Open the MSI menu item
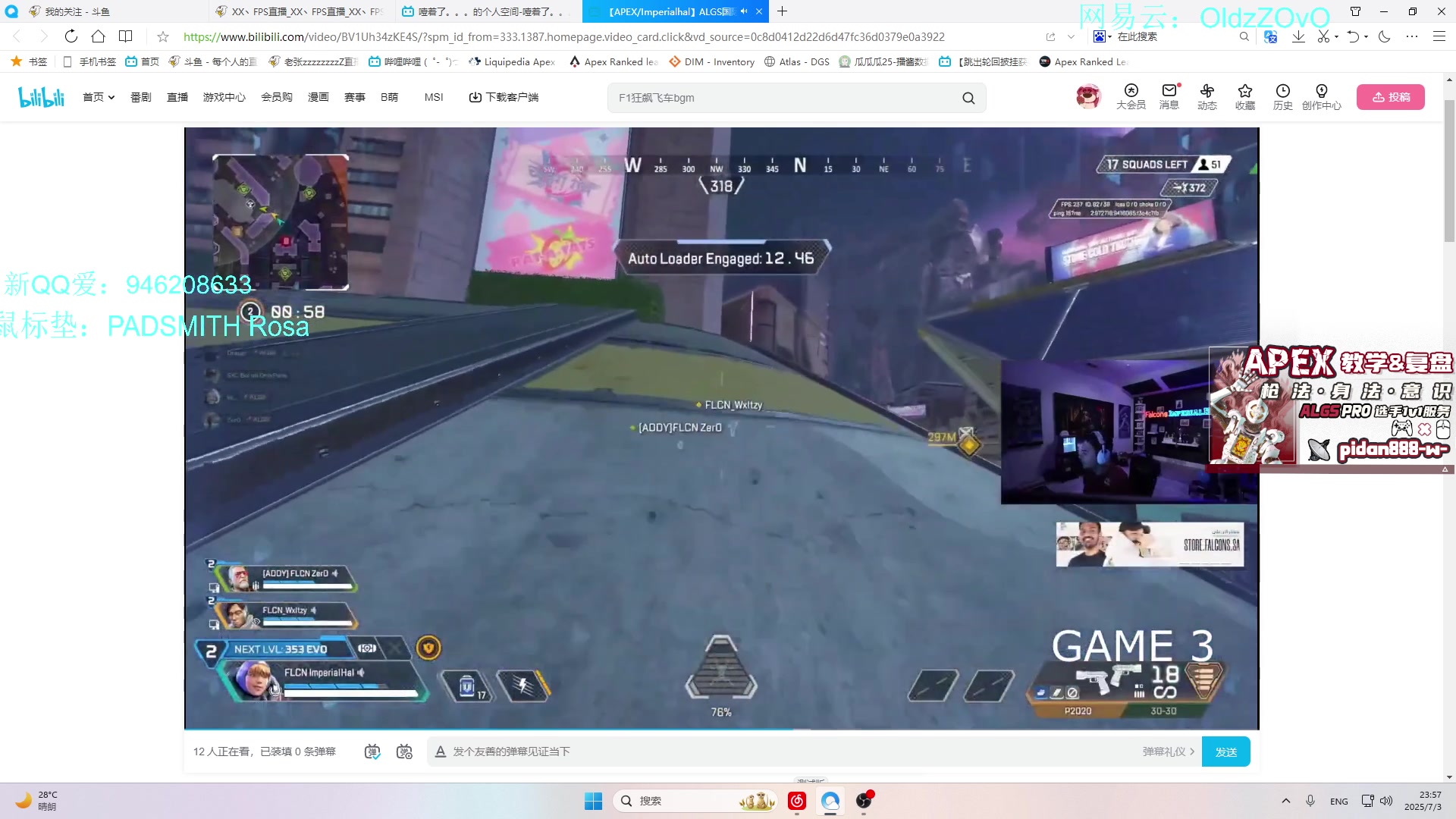1456x819 pixels. [434, 97]
